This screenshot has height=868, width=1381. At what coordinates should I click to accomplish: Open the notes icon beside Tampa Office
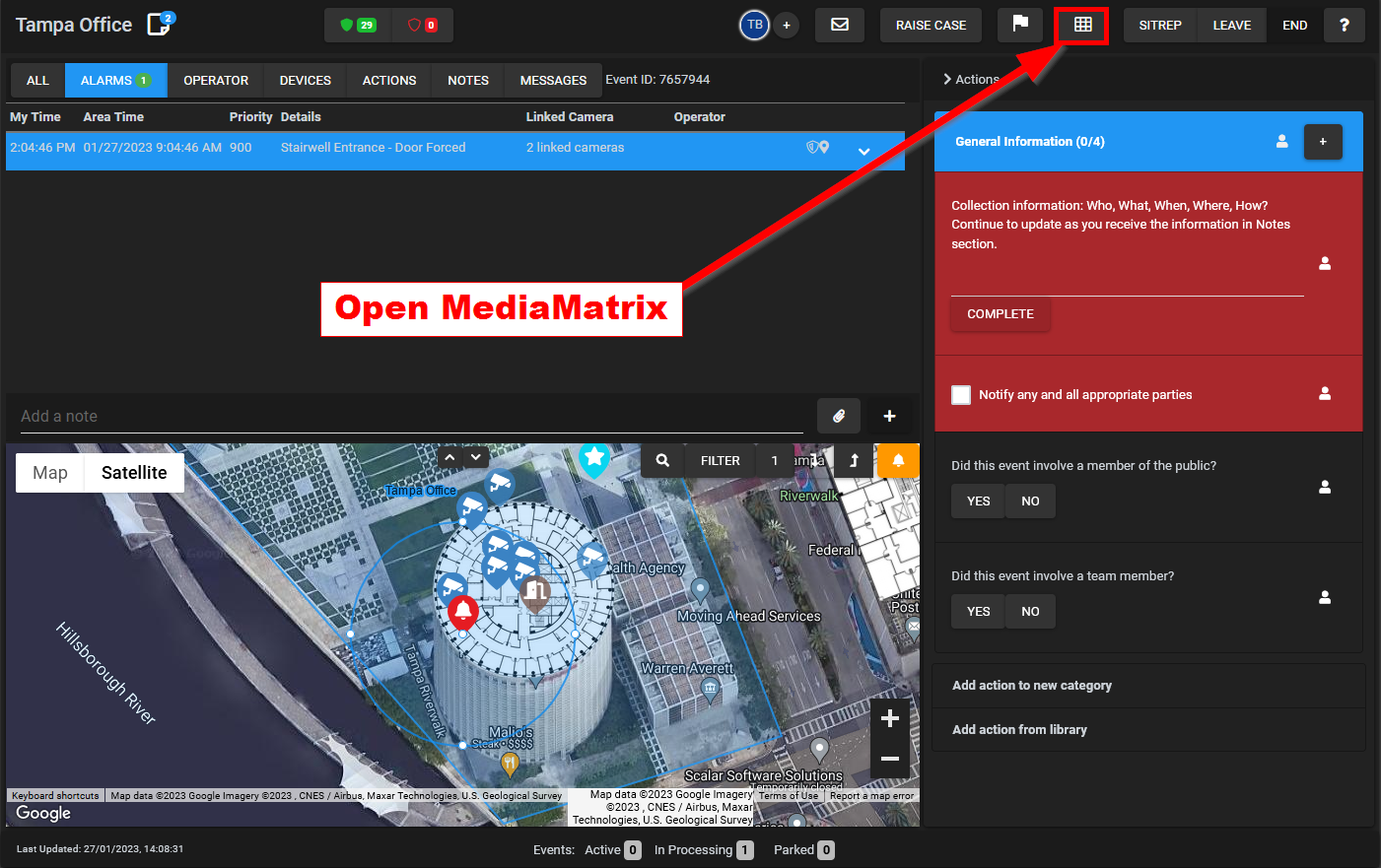[x=159, y=24]
